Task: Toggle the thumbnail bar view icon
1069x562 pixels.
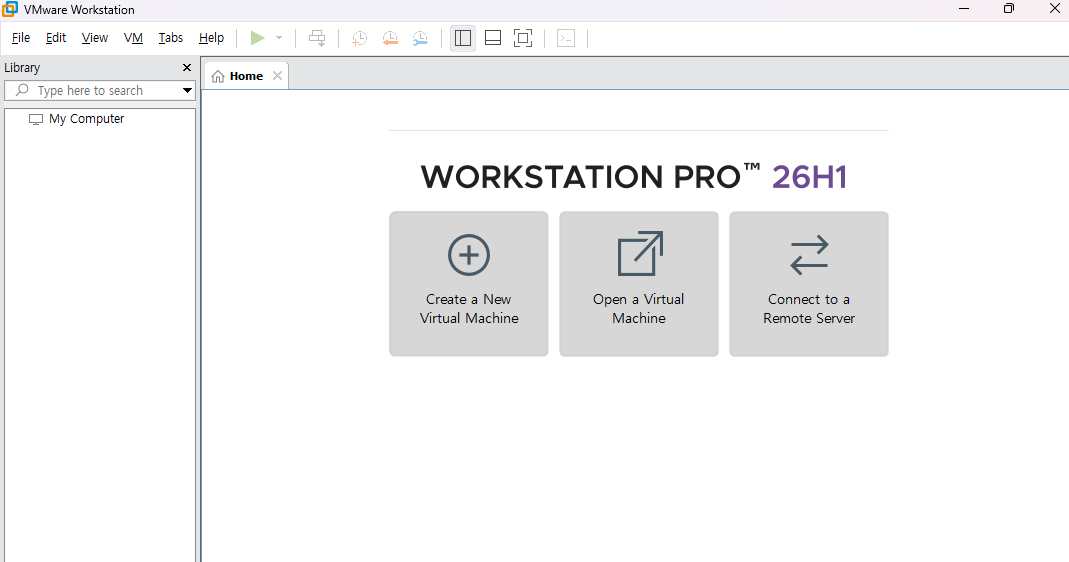Action: coord(493,38)
